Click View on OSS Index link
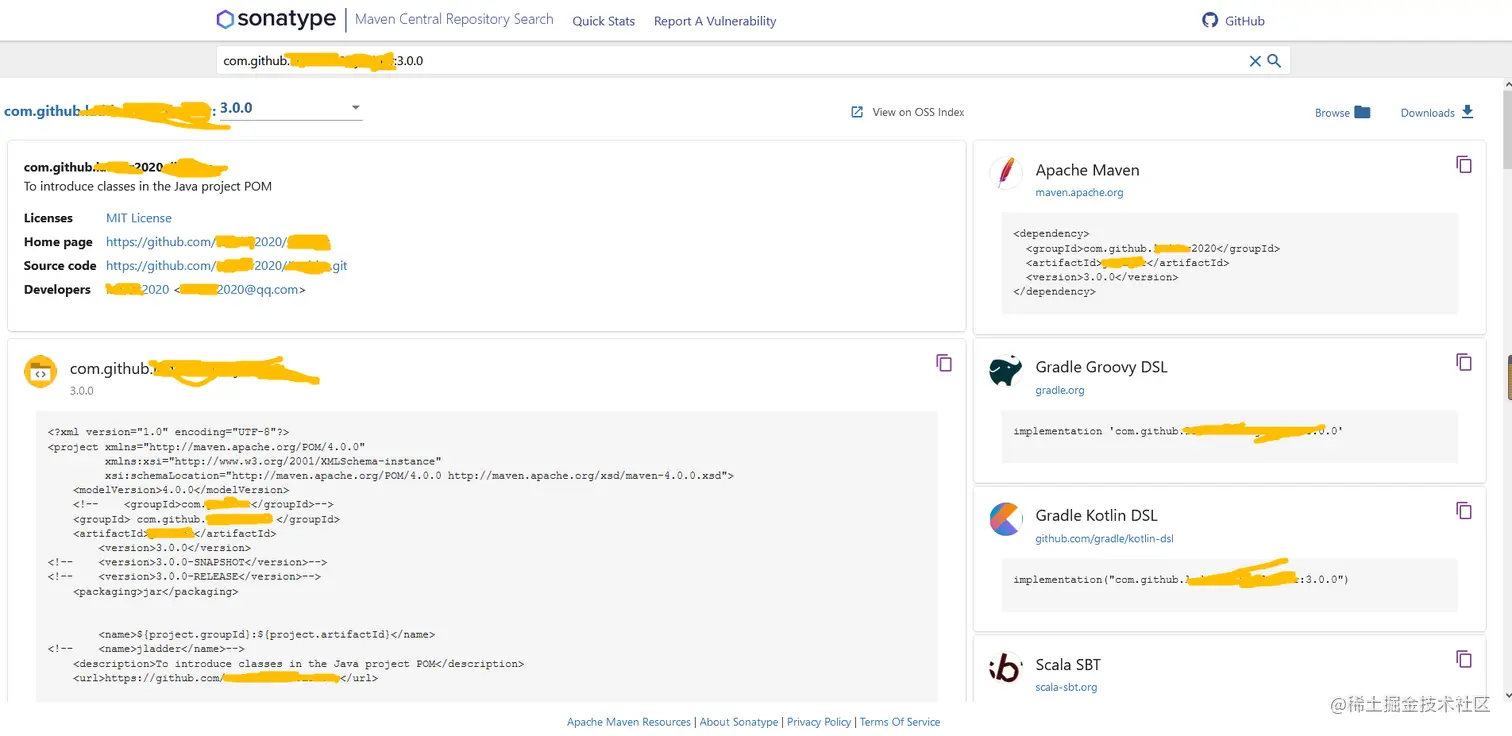 coord(918,112)
